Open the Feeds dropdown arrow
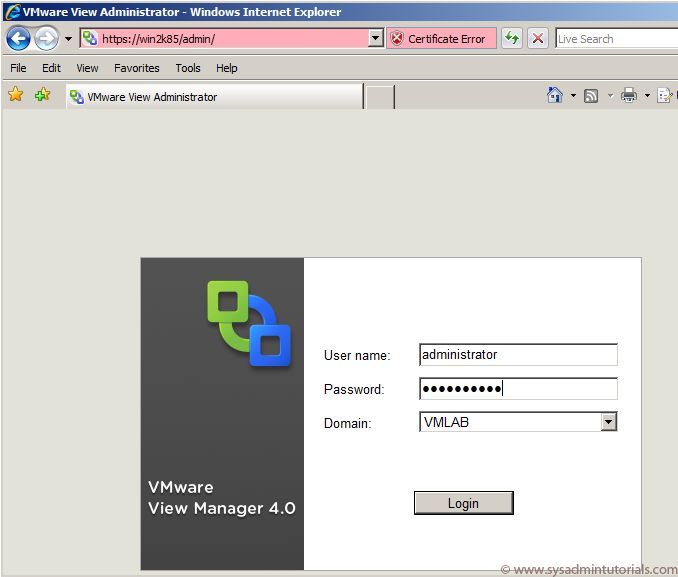The image size is (678, 577). pyautogui.click(x=611, y=95)
